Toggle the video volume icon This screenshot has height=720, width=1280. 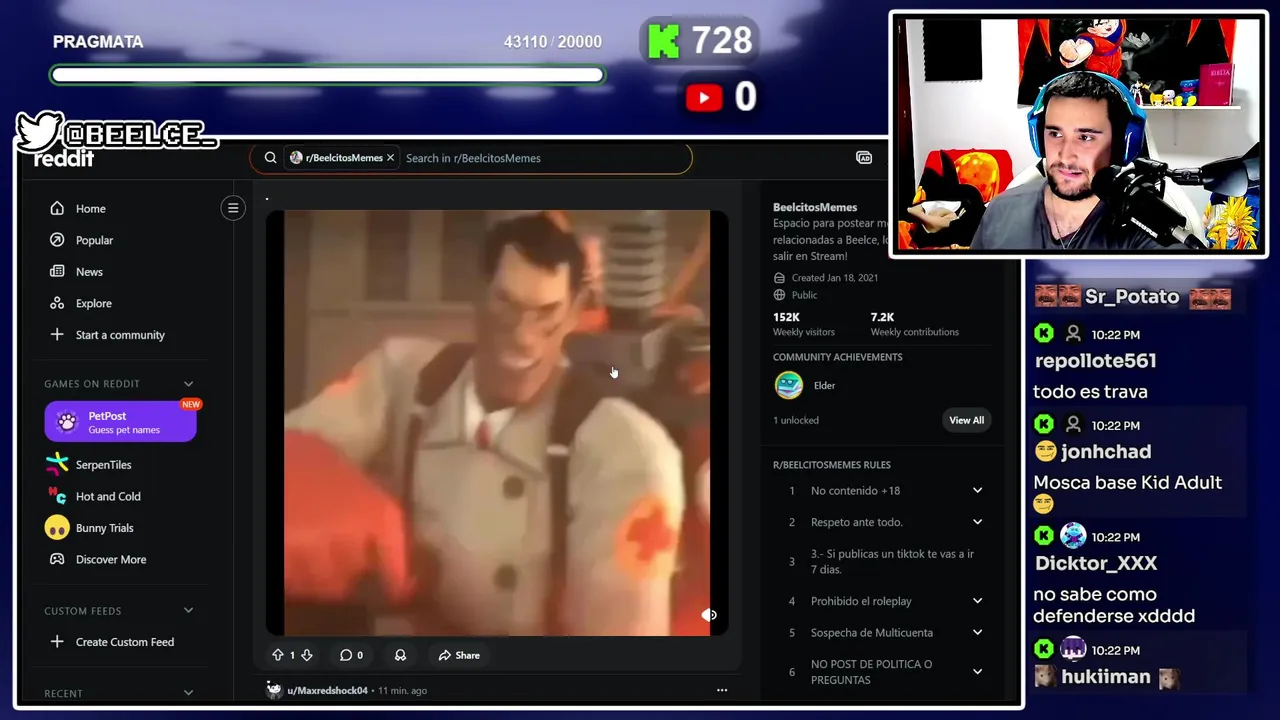coord(709,615)
